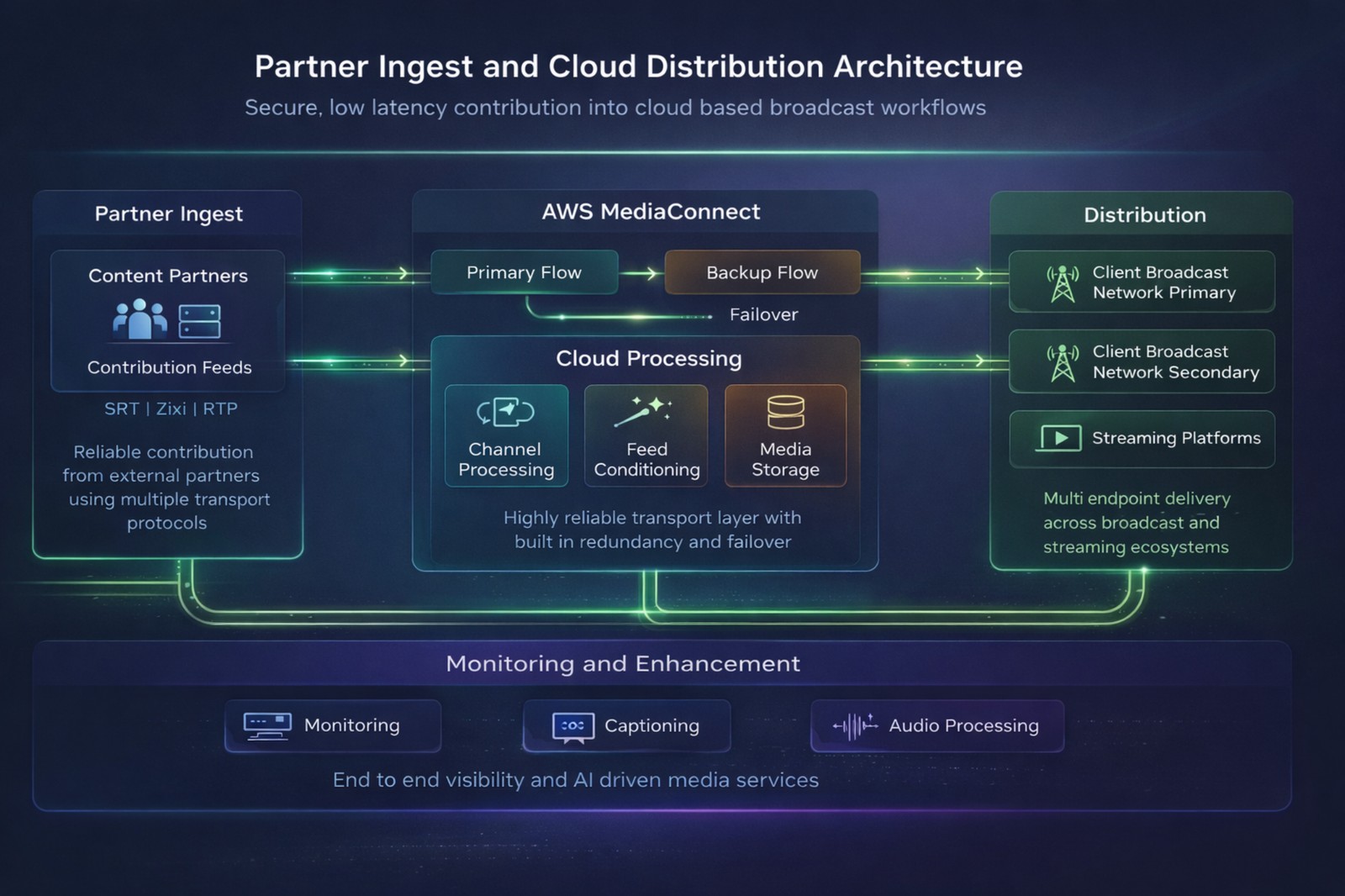
Task: Click the Media Storage database icon
Action: click(786, 412)
